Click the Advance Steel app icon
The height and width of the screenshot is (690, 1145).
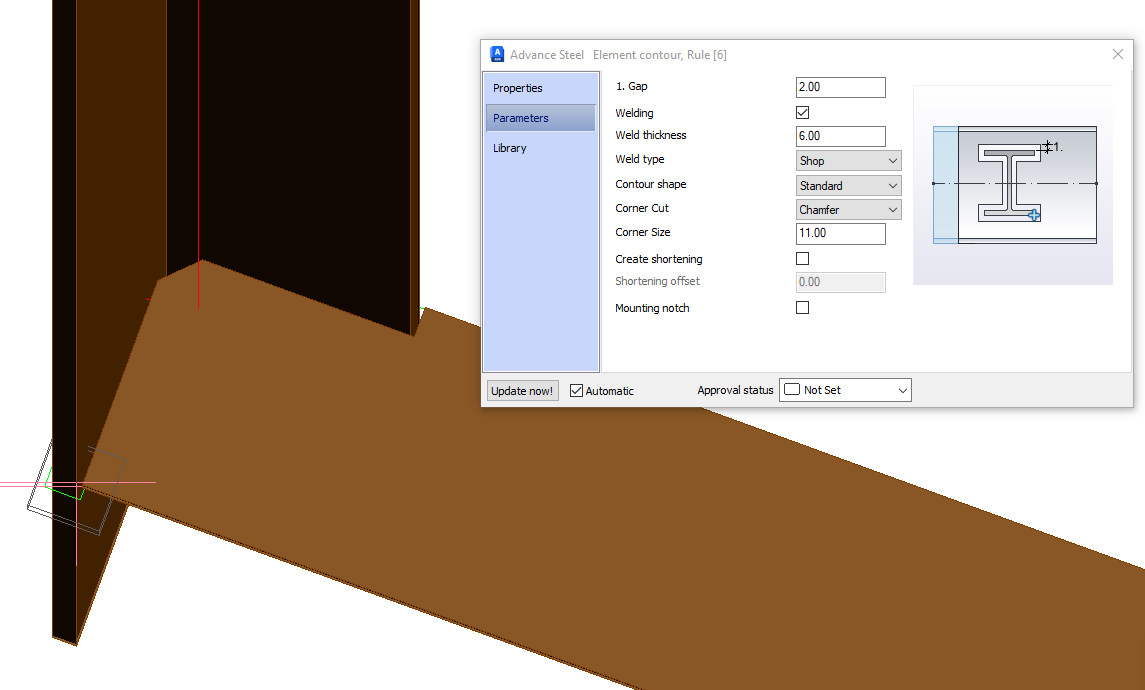click(x=497, y=54)
